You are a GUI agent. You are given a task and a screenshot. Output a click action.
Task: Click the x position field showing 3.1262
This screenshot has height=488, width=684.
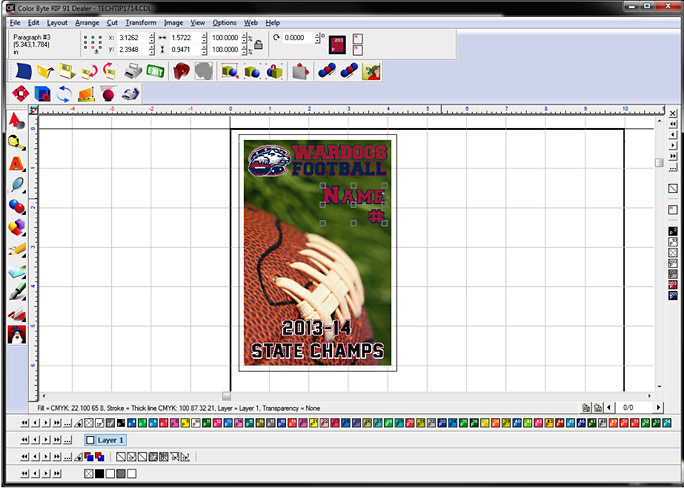click(133, 38)
